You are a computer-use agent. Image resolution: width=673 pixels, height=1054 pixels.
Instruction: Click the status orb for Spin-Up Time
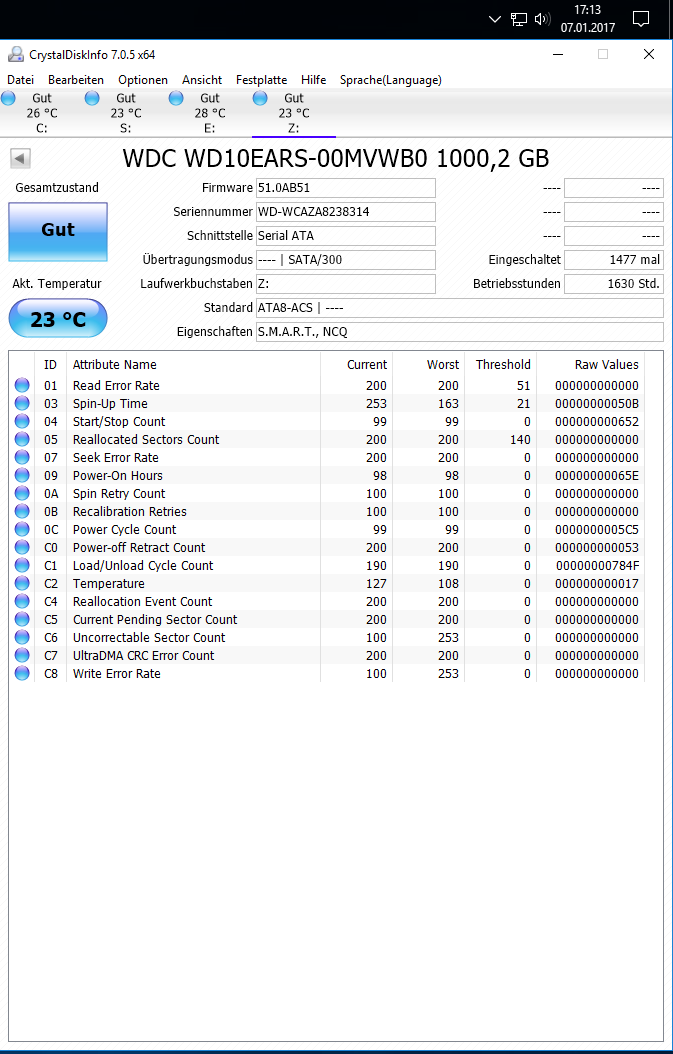pyautogui.click(x=22, y=403)
